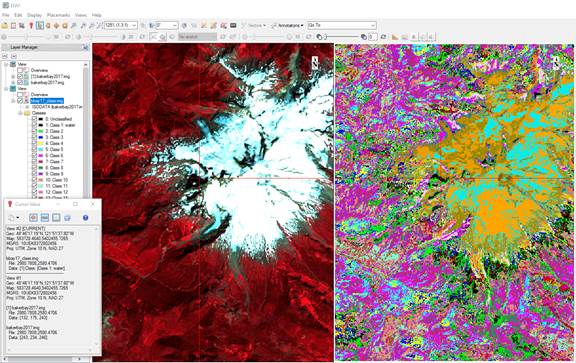Viewport: 576px width, 363px height.
Task: Open the zoom scale combo box
Action: tap(121, 25)
